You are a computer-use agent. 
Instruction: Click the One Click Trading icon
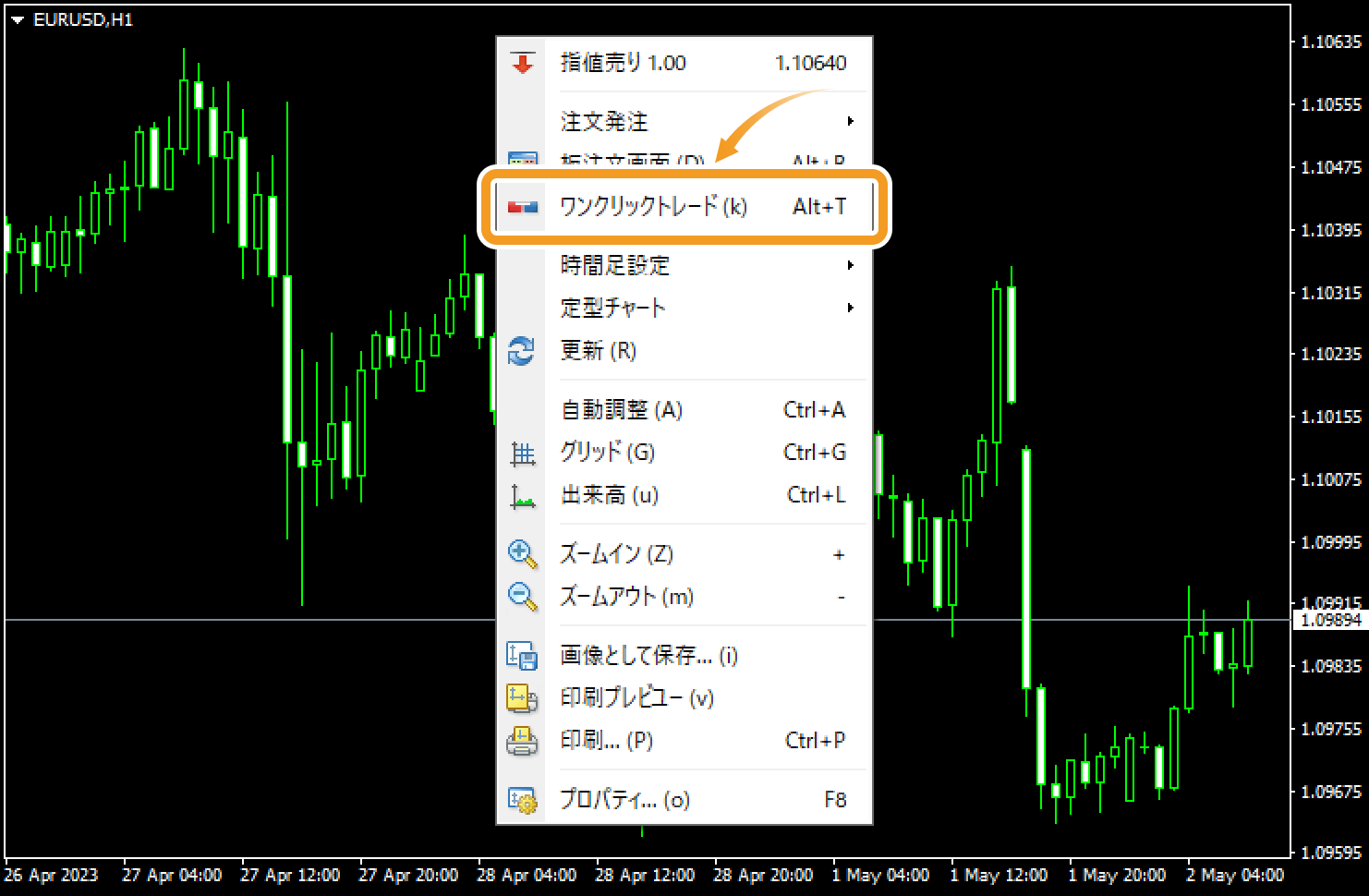[x=523, y=207]
